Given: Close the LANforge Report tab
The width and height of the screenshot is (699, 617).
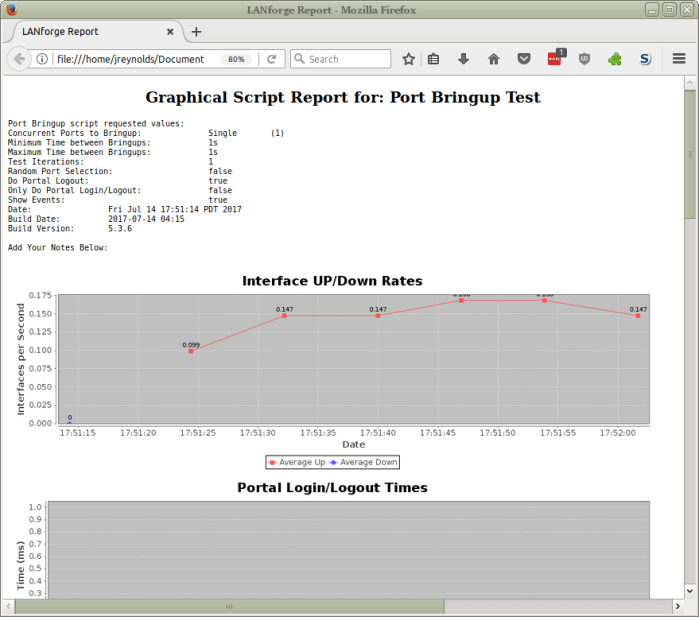Looking at the screenshot, I should click(x=170, y=32).
